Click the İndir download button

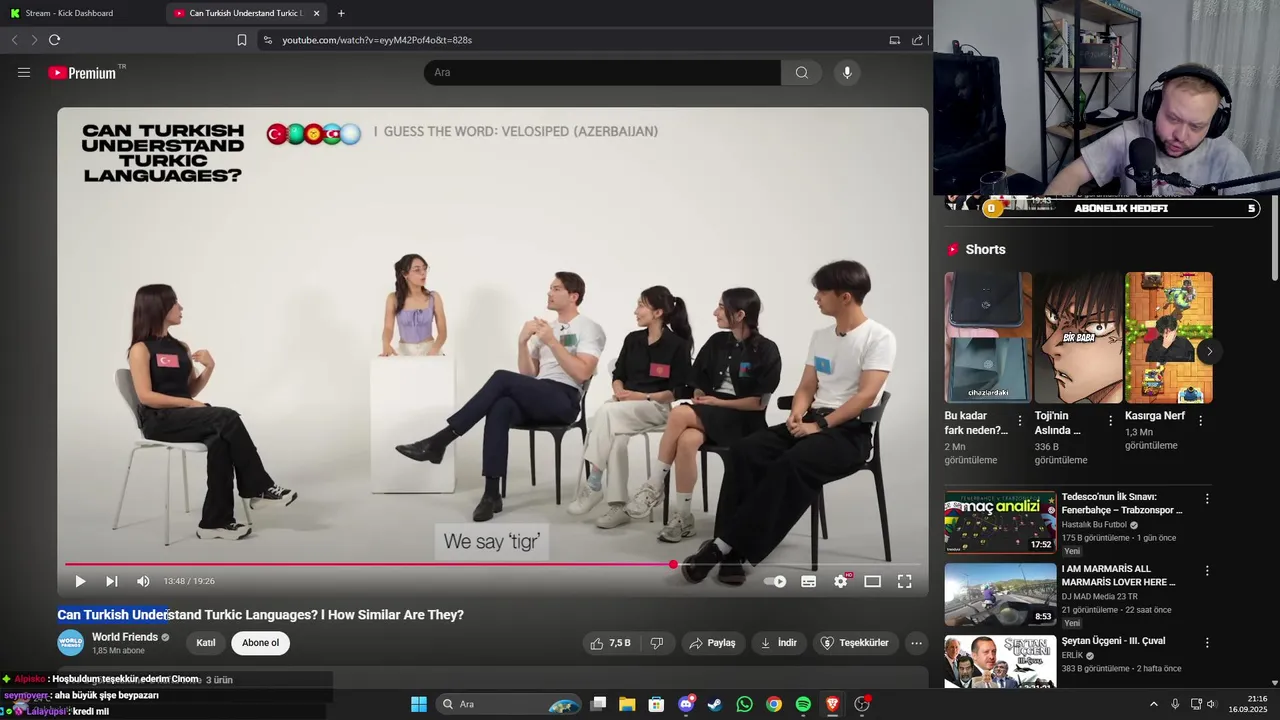tap(778, 643)
